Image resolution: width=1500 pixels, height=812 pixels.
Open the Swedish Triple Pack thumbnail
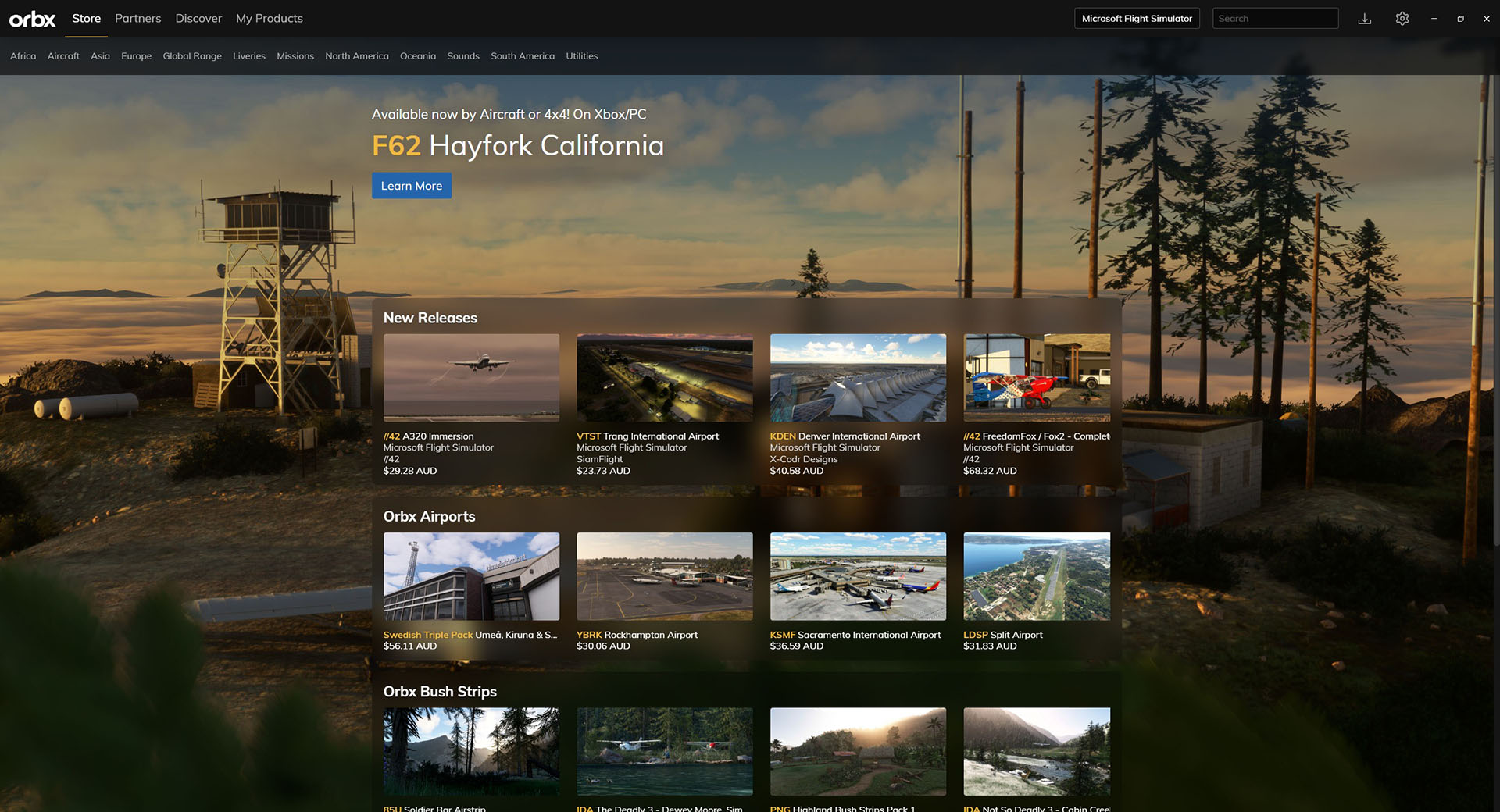click(471, 576)
